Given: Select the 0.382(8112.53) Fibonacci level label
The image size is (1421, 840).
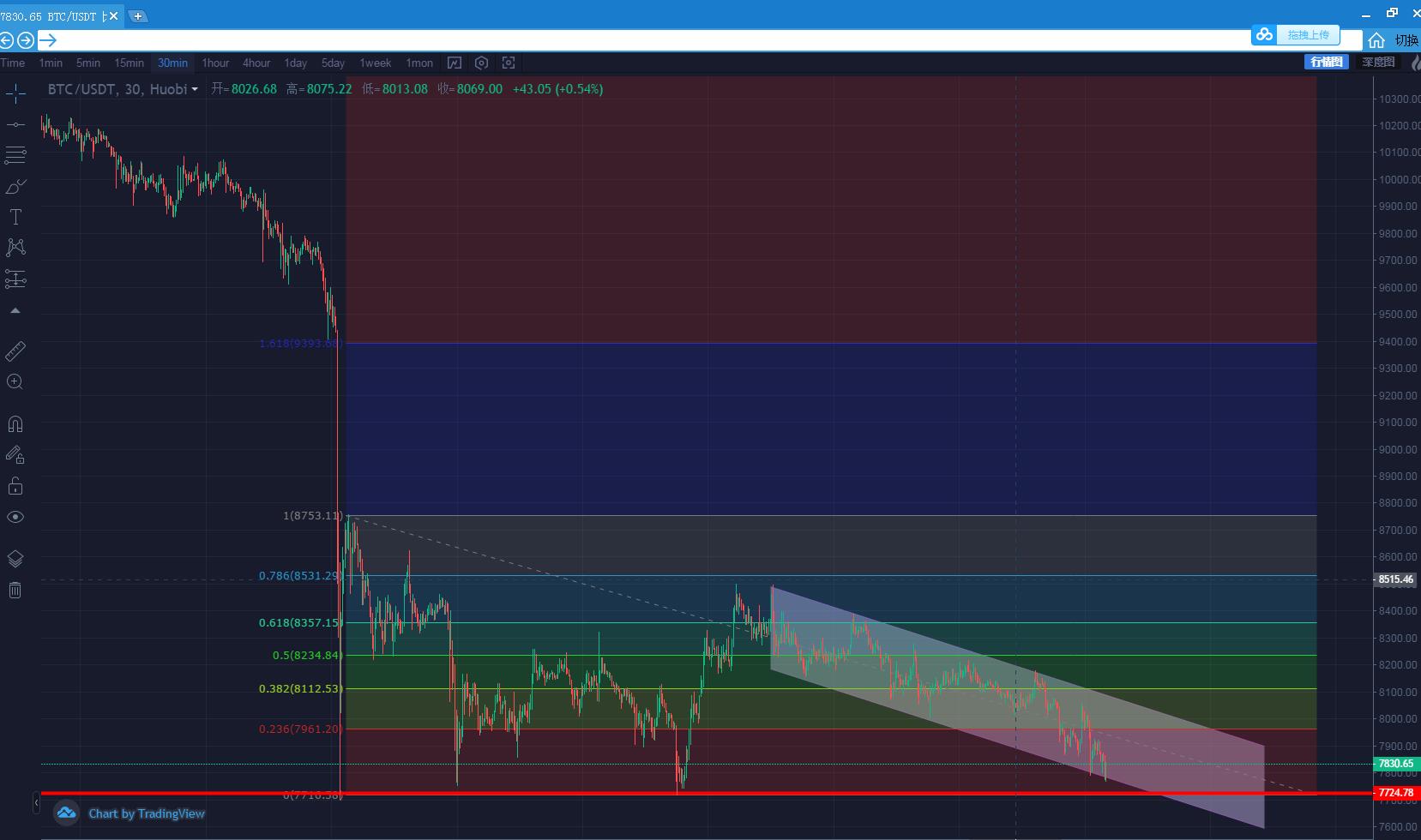Looking at the screenshot, I should tap(300, 688).
